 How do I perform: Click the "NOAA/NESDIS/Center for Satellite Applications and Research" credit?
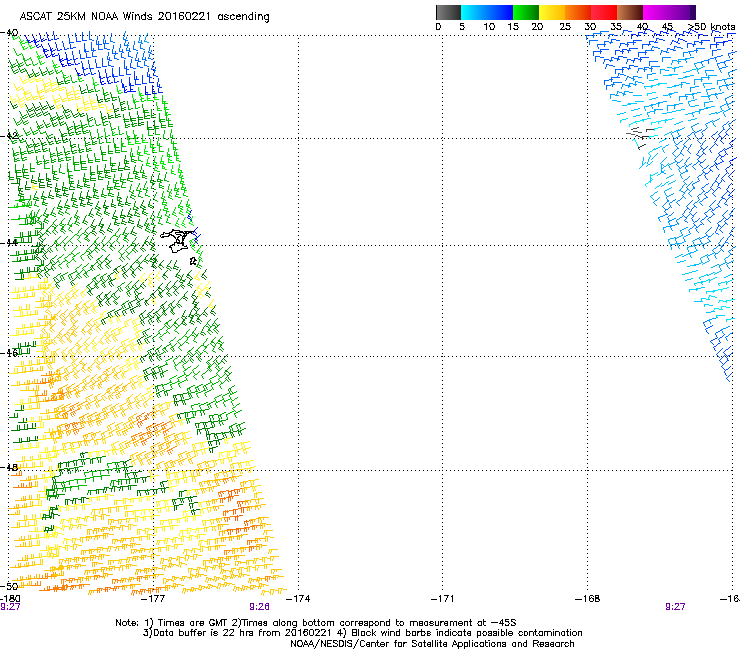pyautogui.click(x=432, y=644)
